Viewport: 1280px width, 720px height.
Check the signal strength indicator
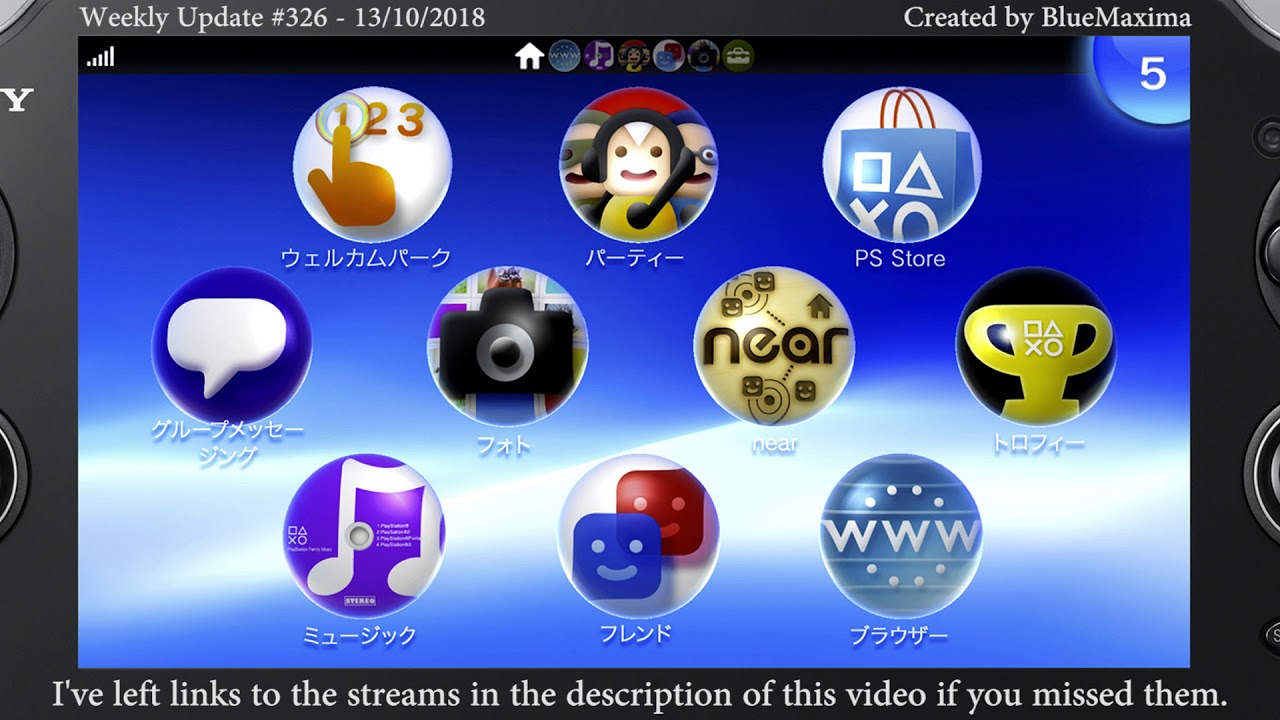100,57
